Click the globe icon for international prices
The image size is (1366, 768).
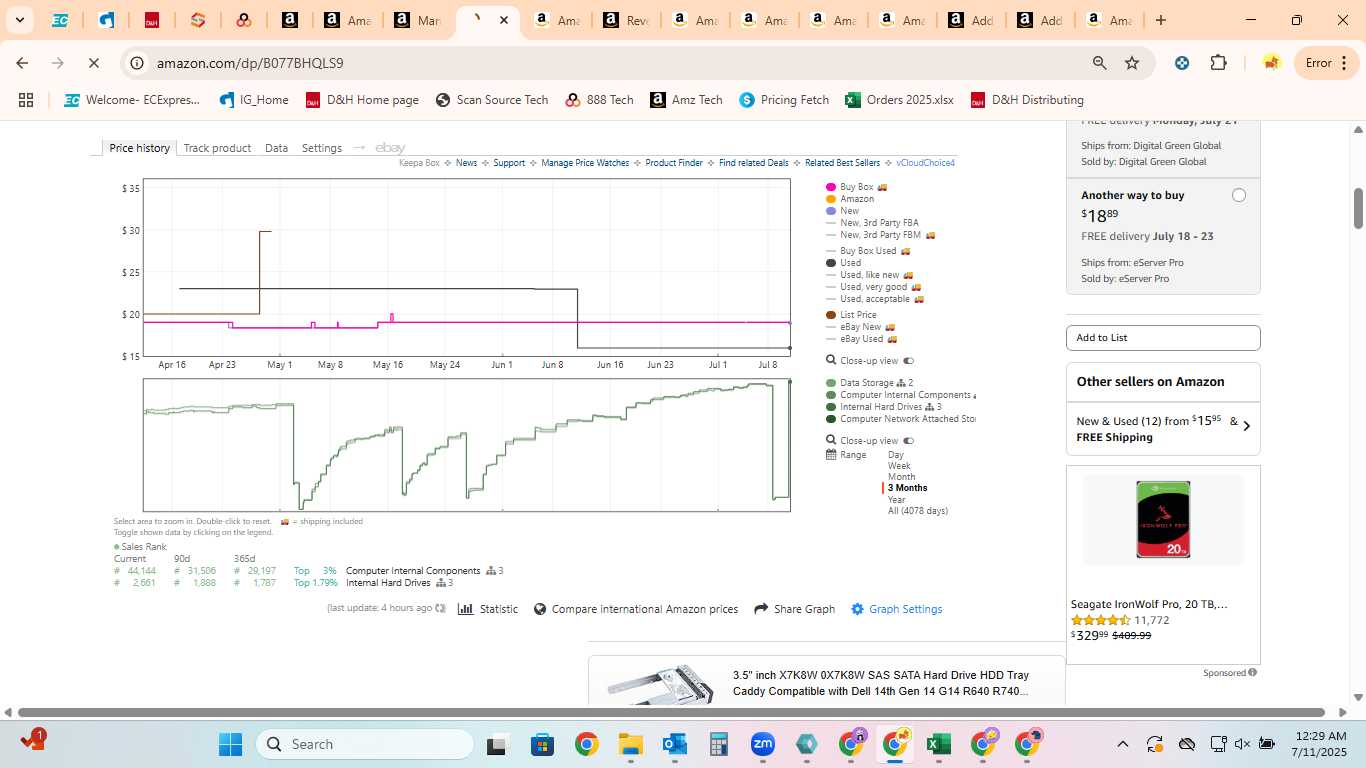(540, 609)
